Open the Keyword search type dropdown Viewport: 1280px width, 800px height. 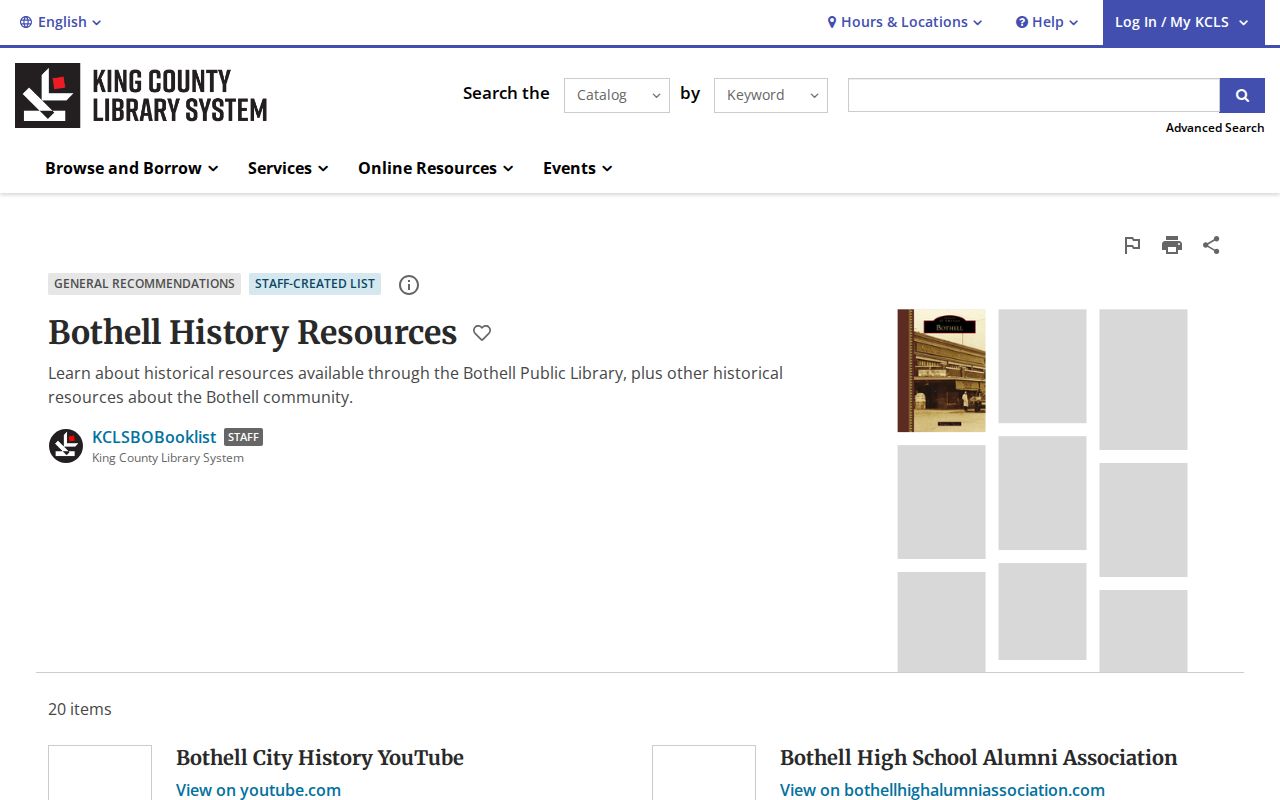(x=771, y=95)
